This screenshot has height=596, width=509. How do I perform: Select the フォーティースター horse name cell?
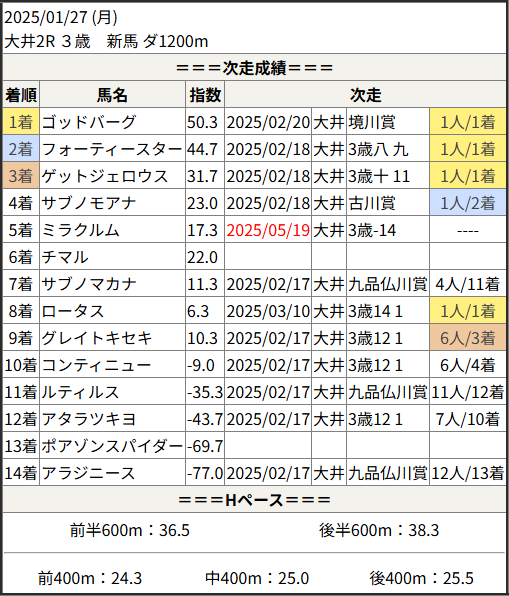(x=112, y=149)
